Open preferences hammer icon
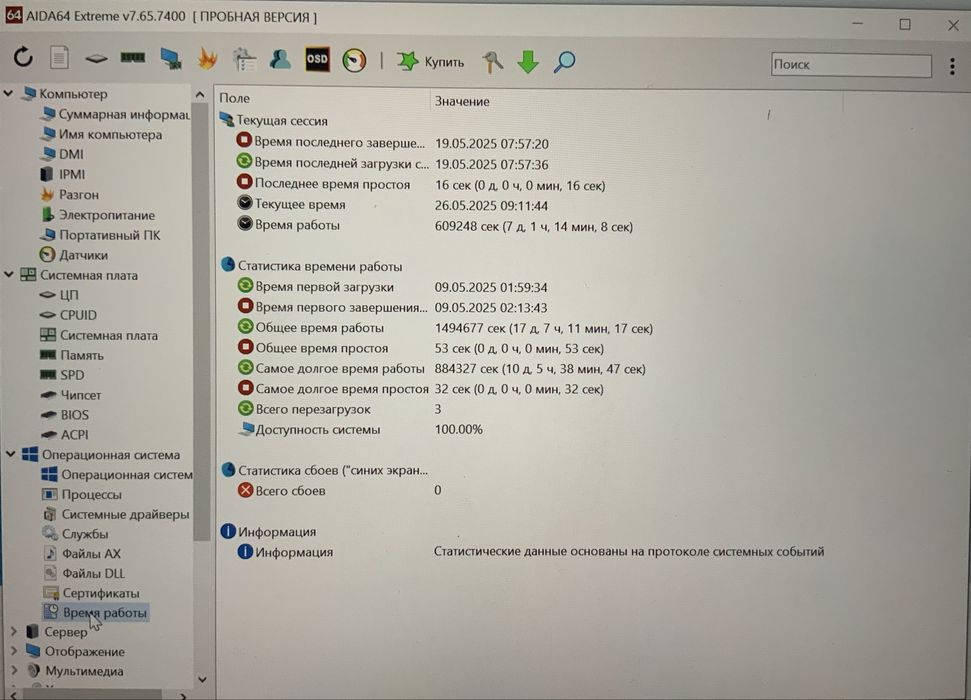The image size is (971, 700). (x=493, y=62)
